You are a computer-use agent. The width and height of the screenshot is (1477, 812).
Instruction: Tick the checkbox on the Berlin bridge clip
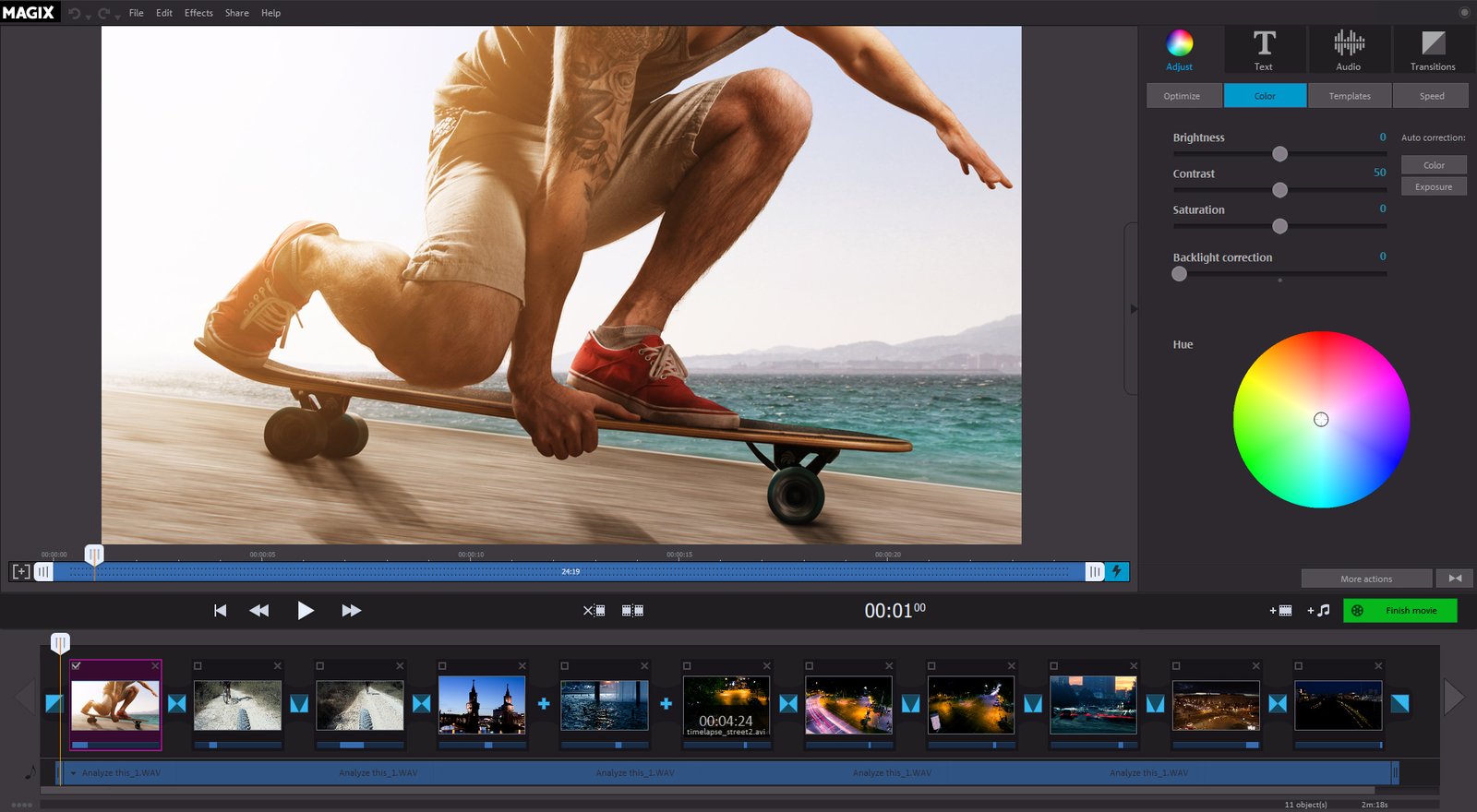pos(442,666)
